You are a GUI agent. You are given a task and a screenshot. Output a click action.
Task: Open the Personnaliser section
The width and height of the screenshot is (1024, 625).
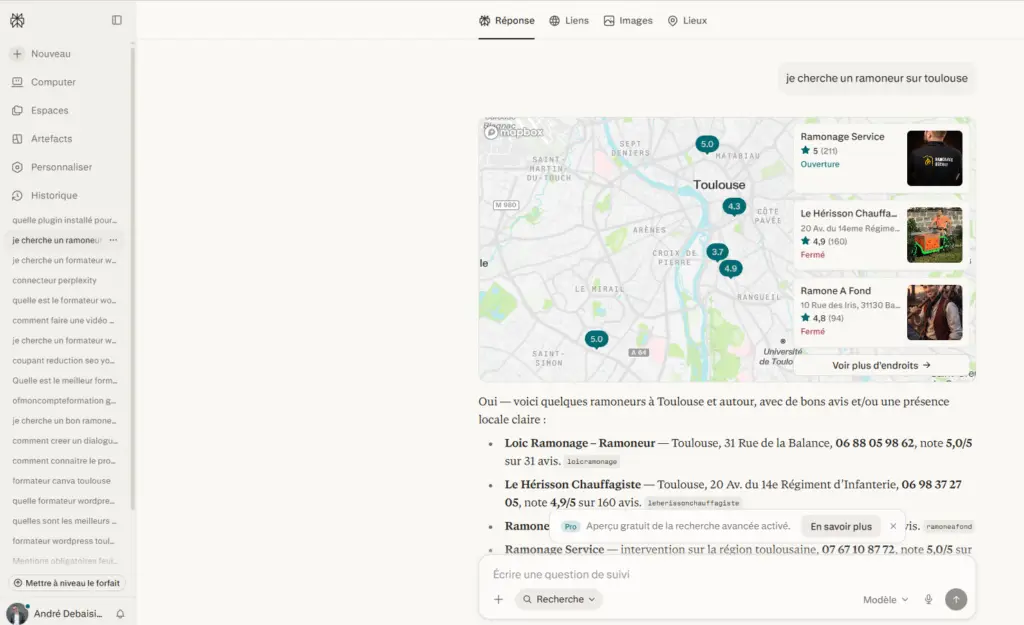pos(61,167)
